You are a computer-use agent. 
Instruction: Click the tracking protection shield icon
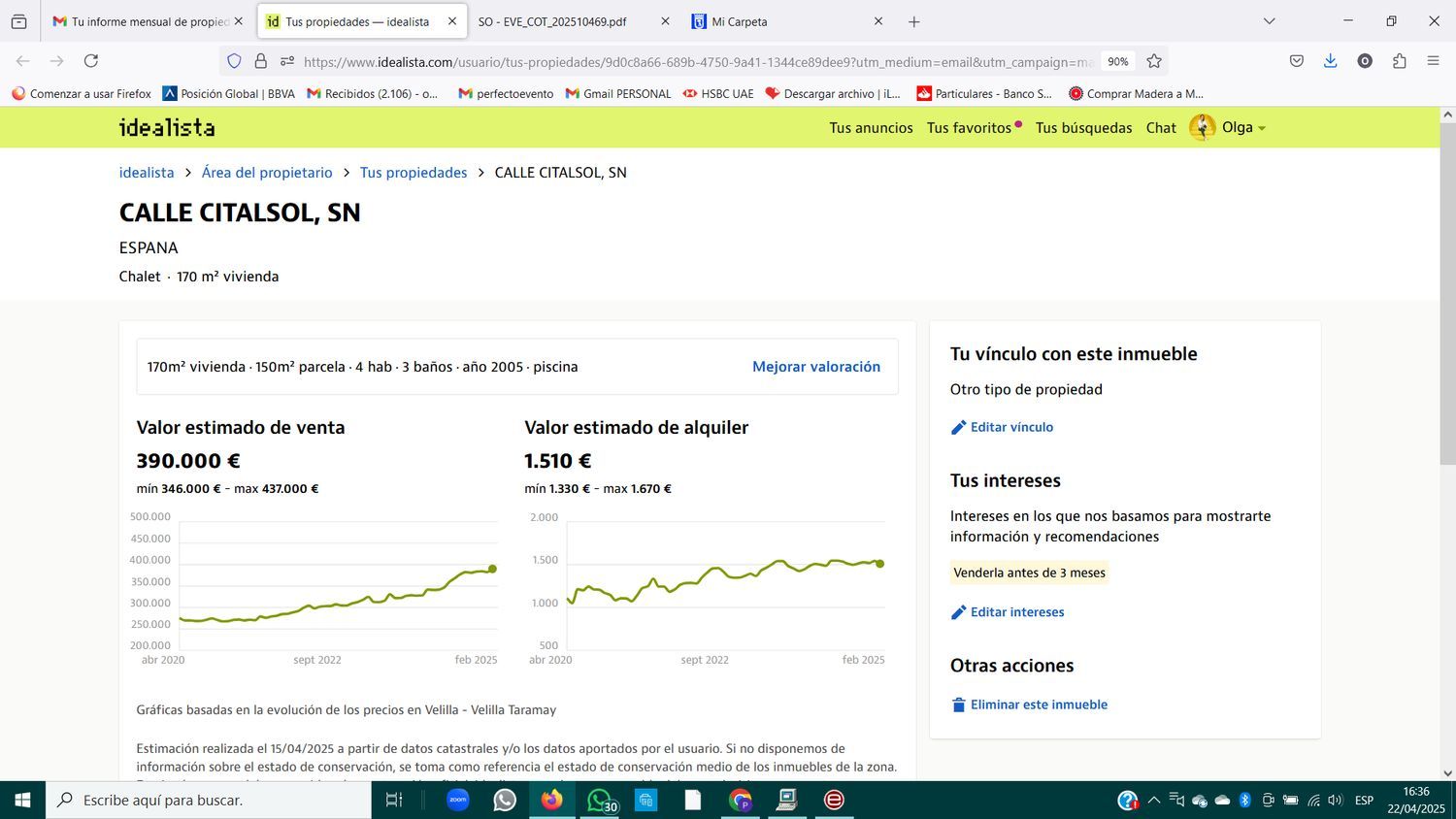[234, 61]
